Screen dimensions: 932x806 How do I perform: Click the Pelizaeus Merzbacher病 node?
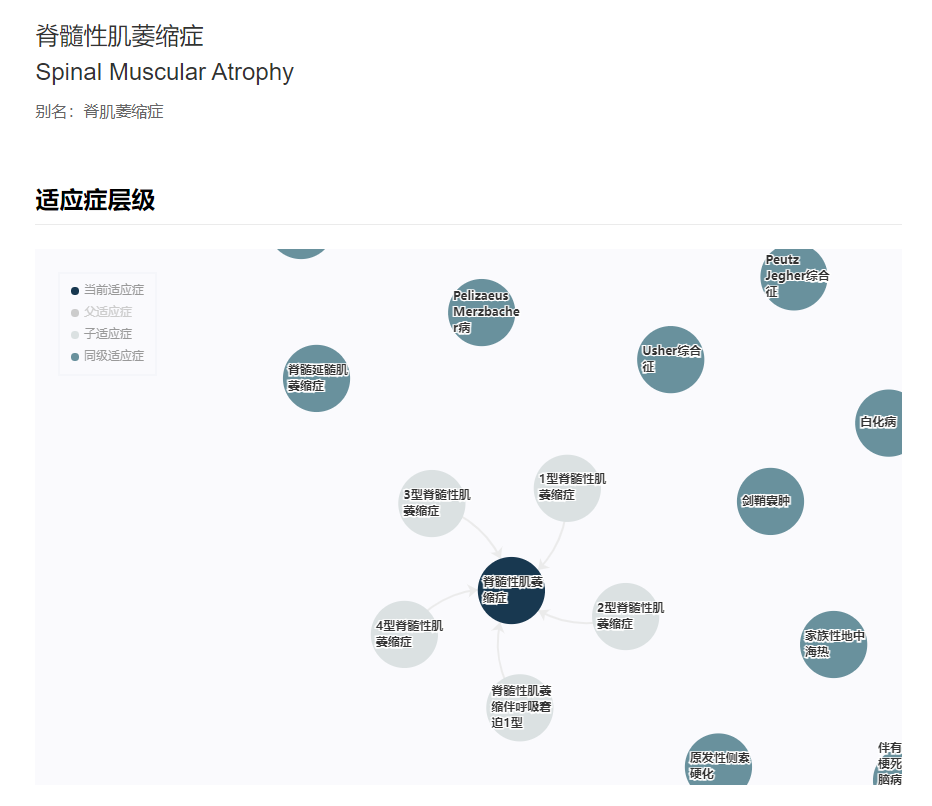tap(482, 312)
